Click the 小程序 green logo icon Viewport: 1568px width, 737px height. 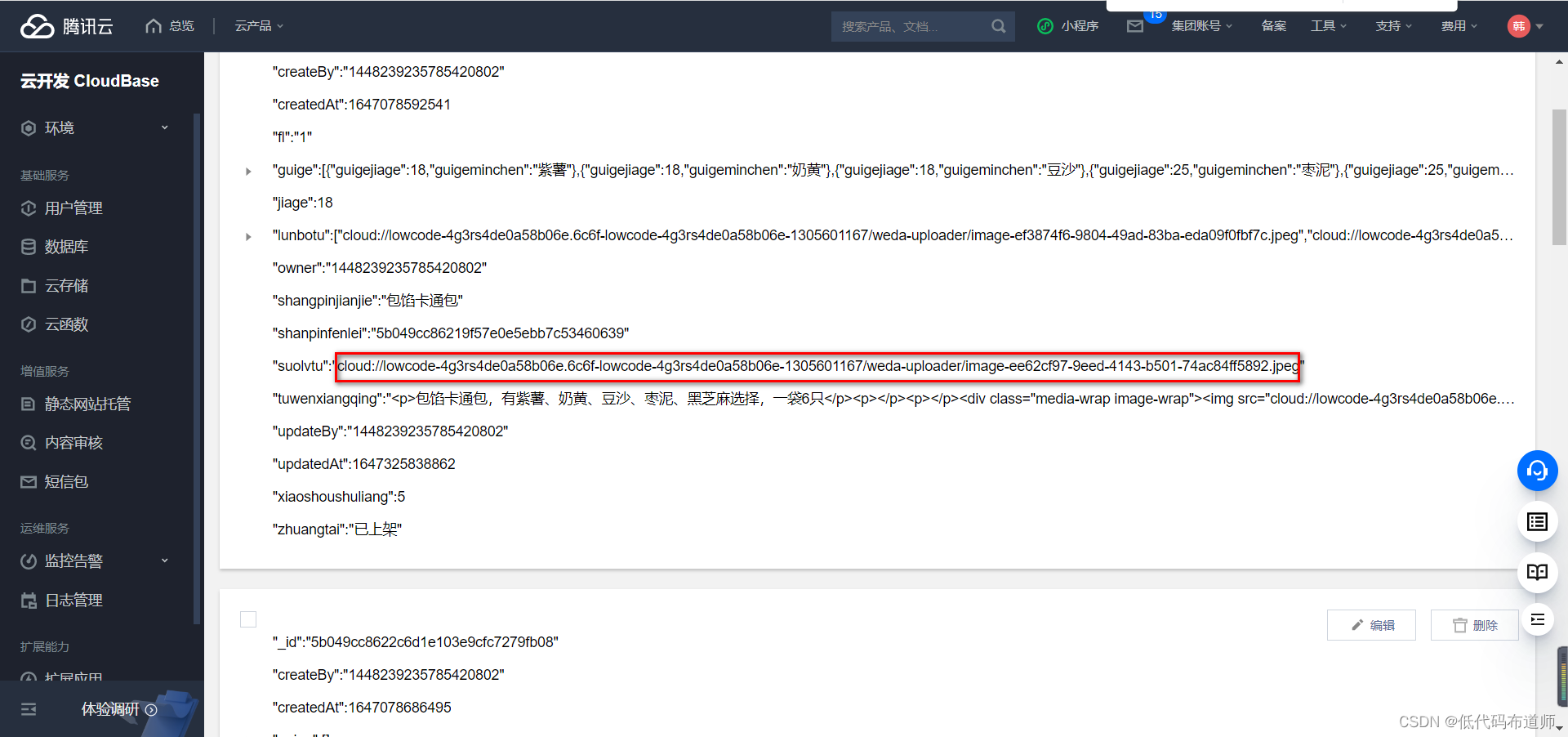[x=1045, y=26]
